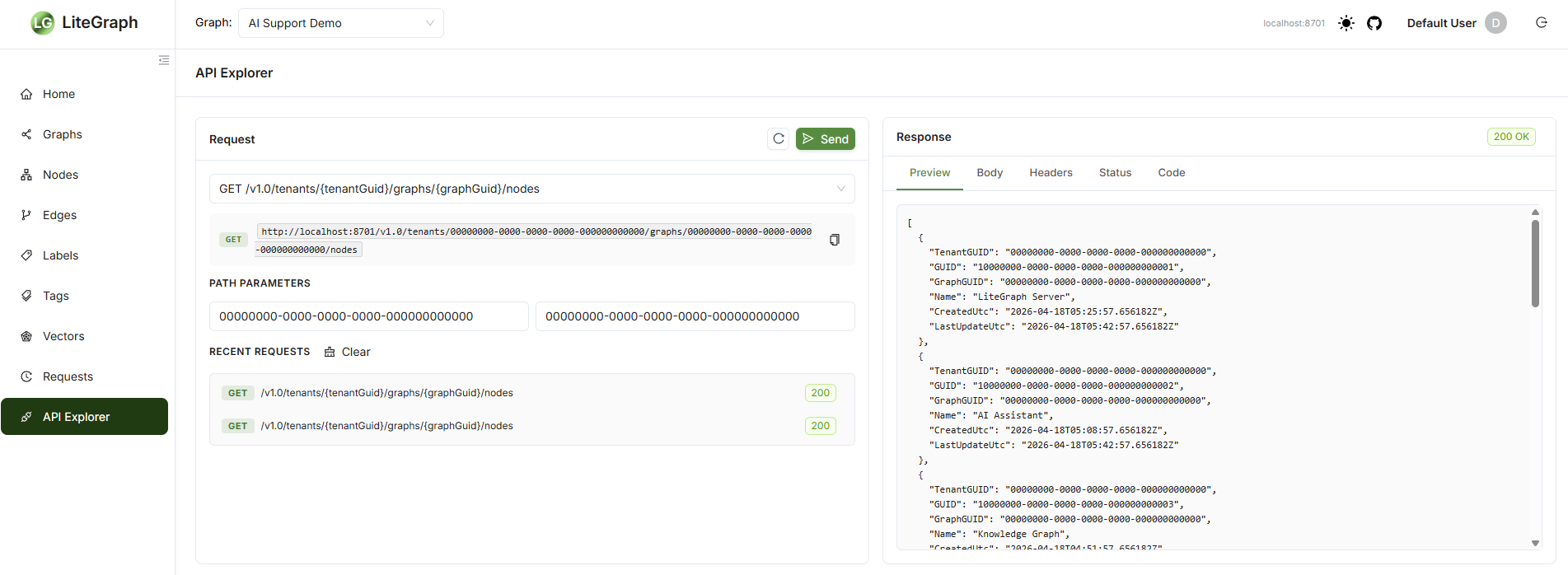Click the response scrollbar up arrow

point(1535,212)
